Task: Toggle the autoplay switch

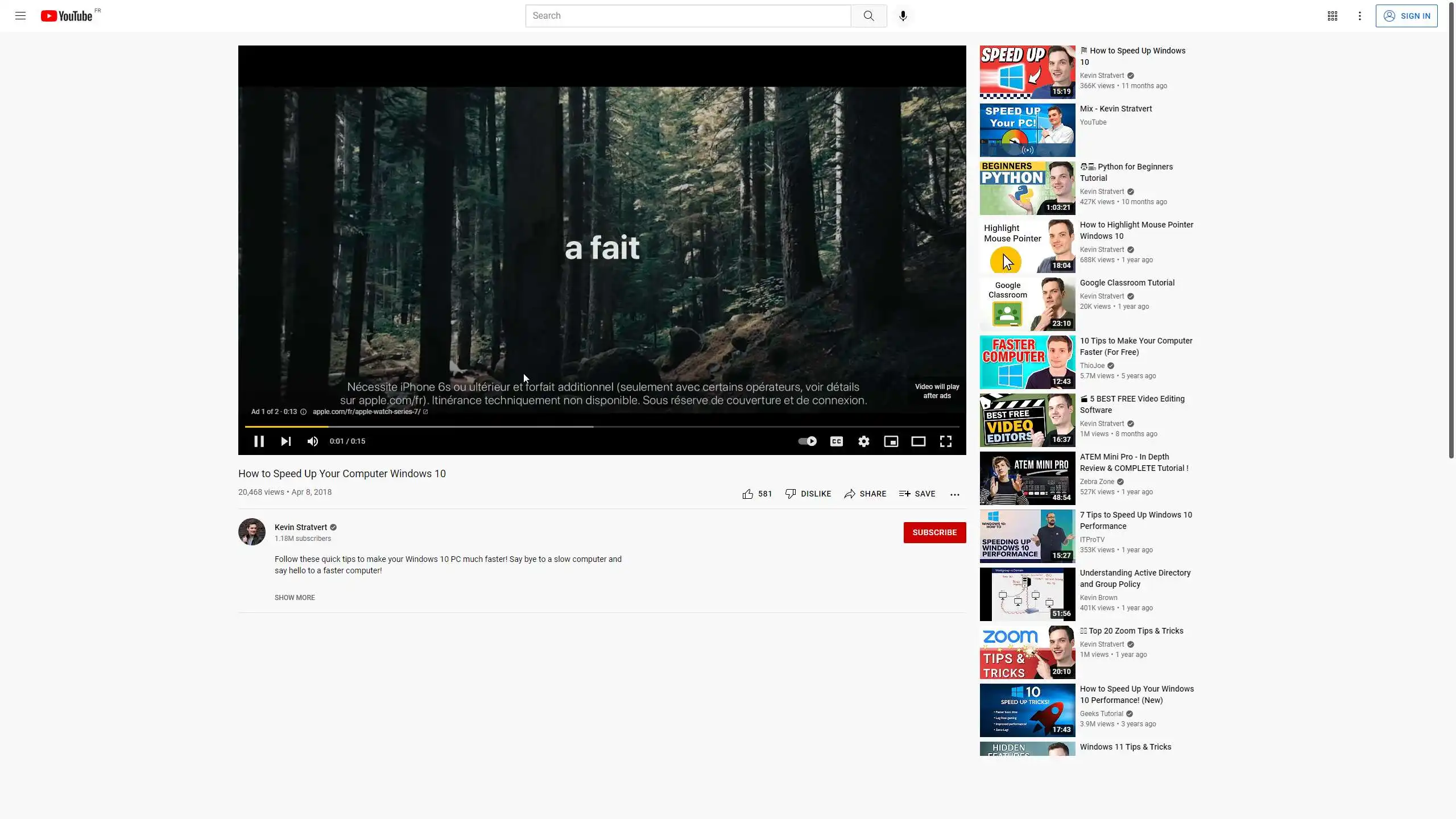Action: [x=807, y=441]
